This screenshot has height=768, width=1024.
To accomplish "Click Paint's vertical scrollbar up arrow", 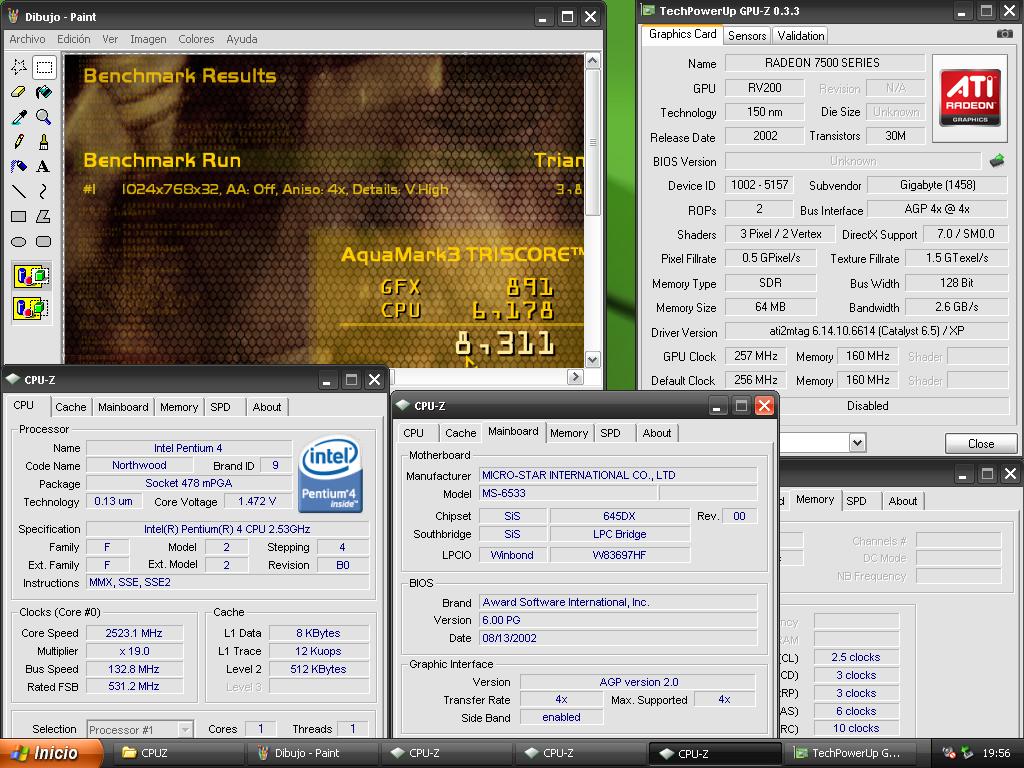I will pyautogui.click(x=592, y=61).
